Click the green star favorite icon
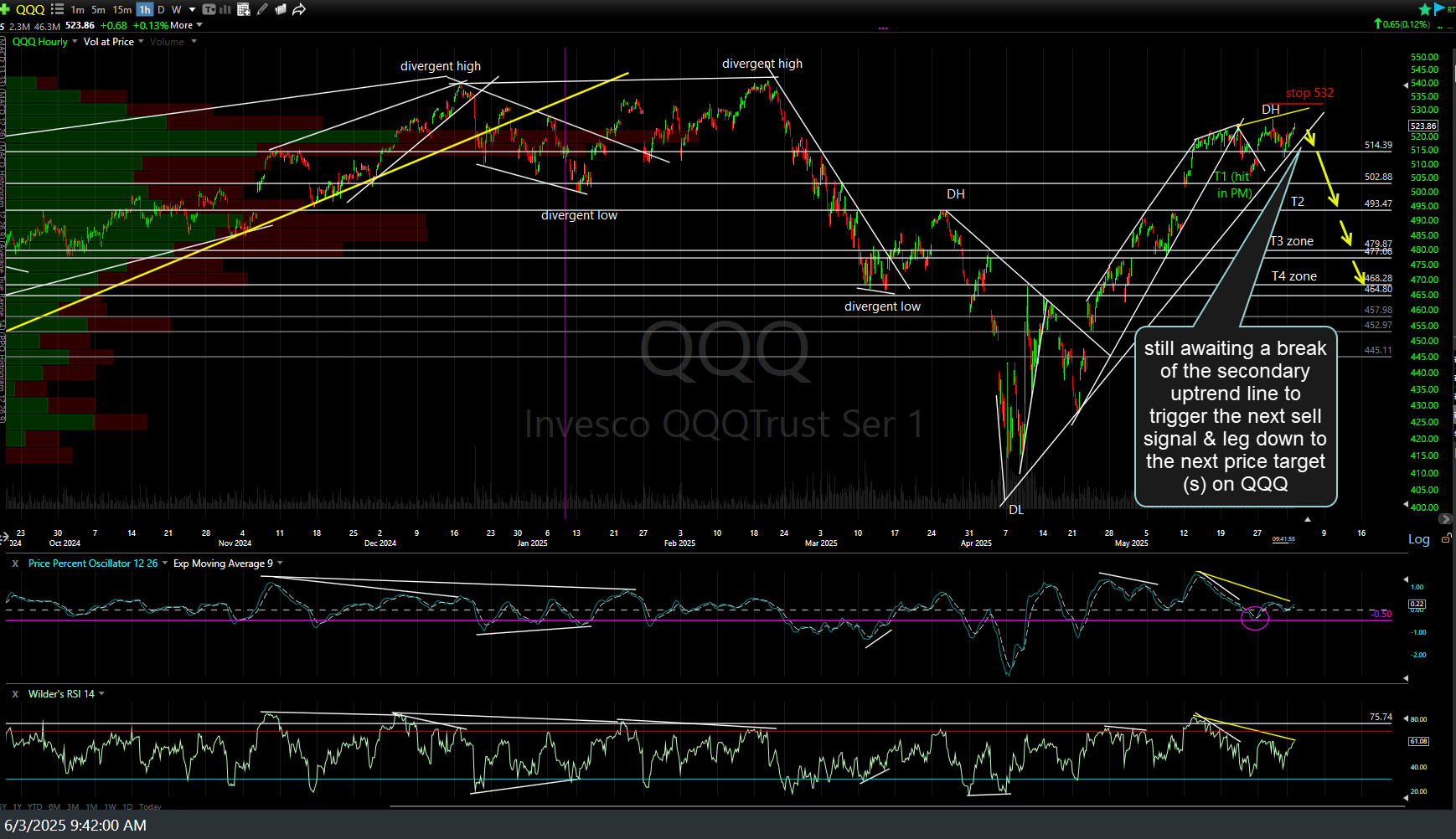Screen dimensions: 1456x839 click(1423, 8)
